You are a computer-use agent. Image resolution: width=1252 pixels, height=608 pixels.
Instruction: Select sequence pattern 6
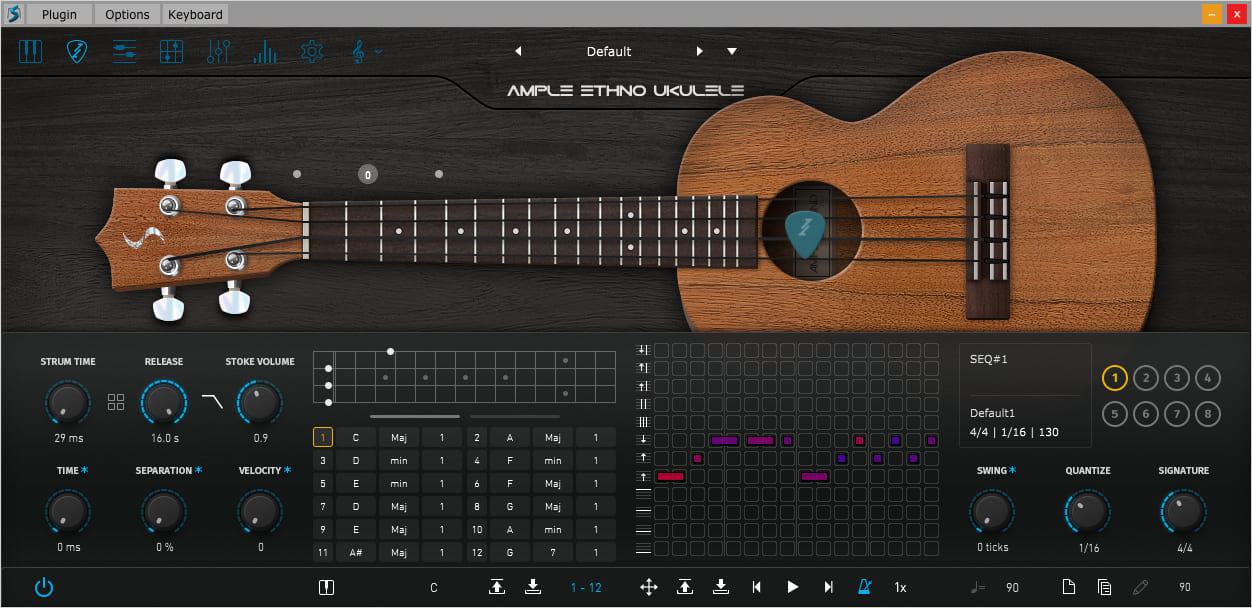coord(1146,413)
